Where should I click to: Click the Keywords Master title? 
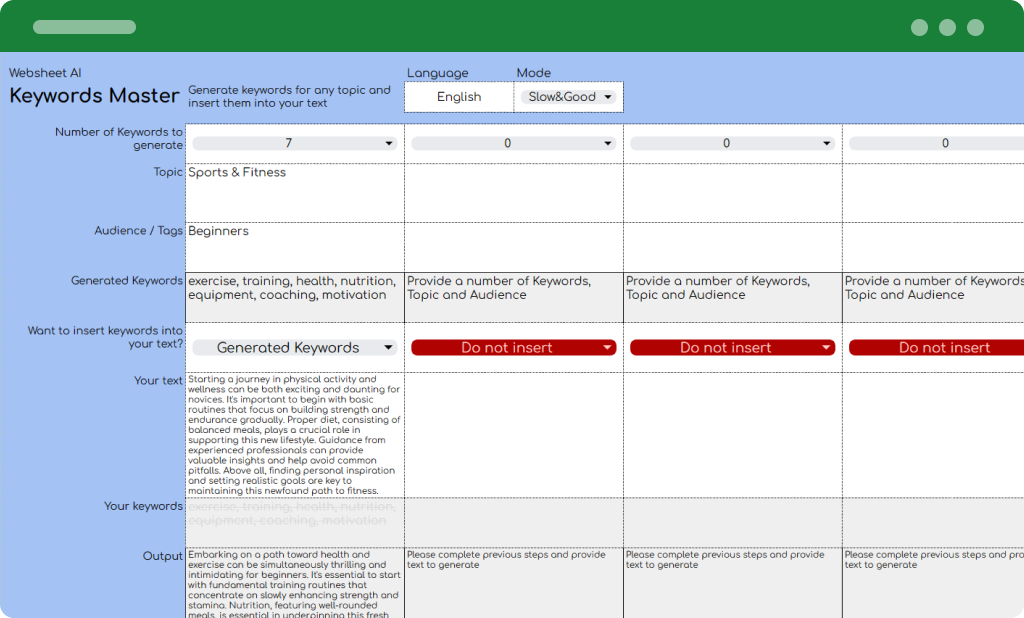click(95, 96)
